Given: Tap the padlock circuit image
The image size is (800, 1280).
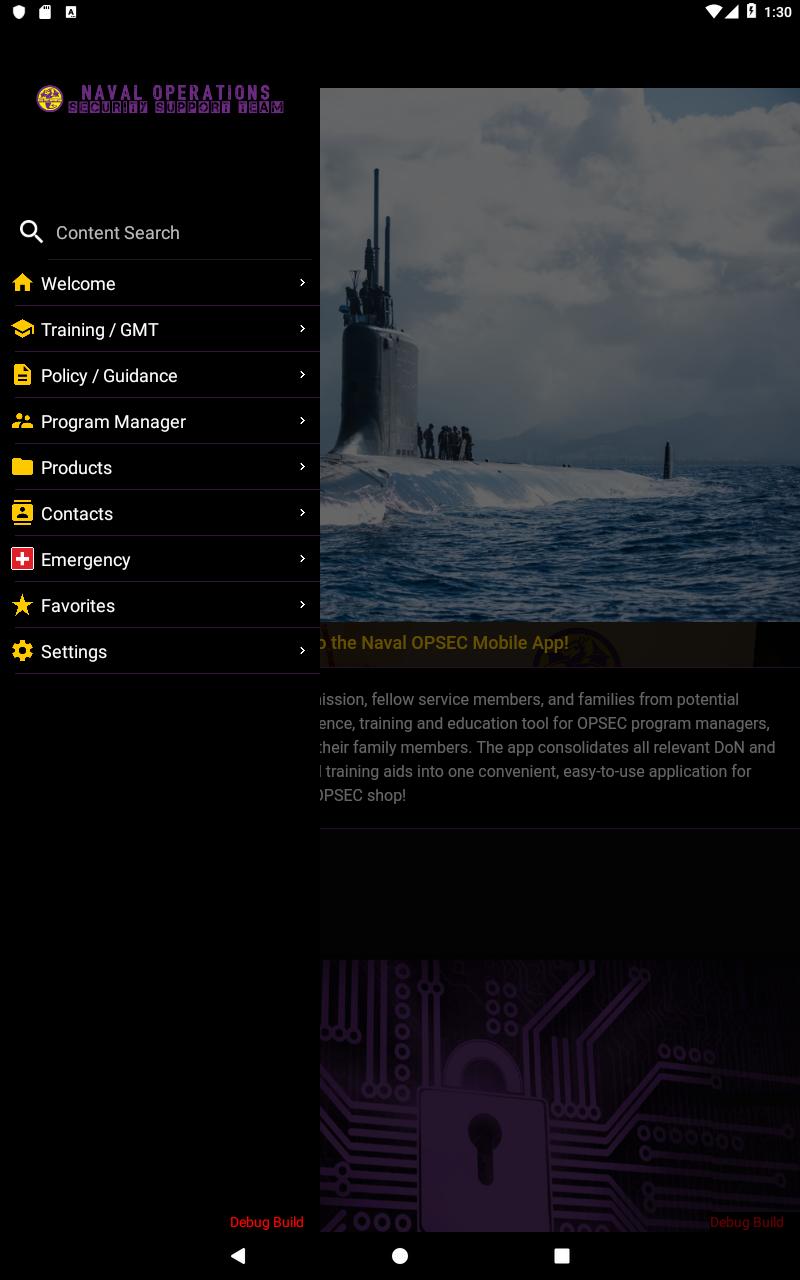Looking at the screenshot, I should (x=560, y=1095).
